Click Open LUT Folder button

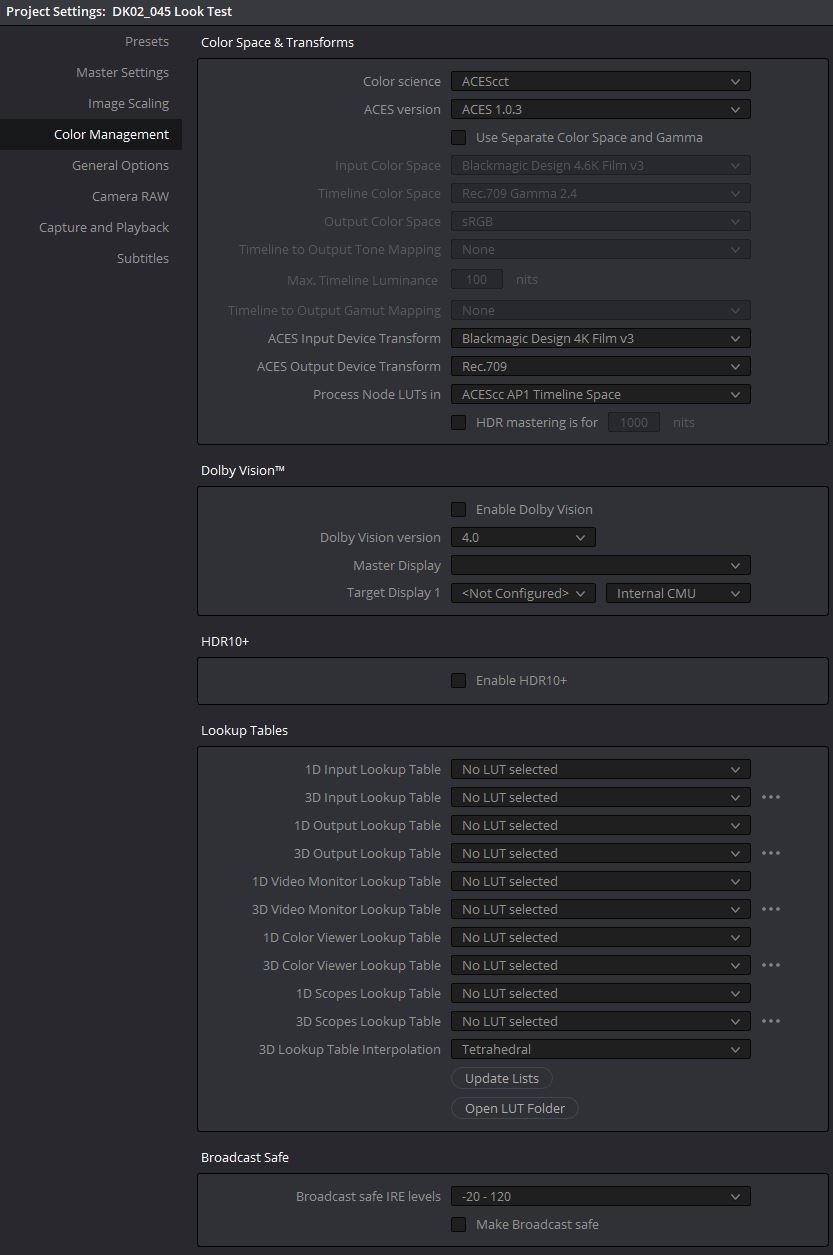(x=515, y=1108)
